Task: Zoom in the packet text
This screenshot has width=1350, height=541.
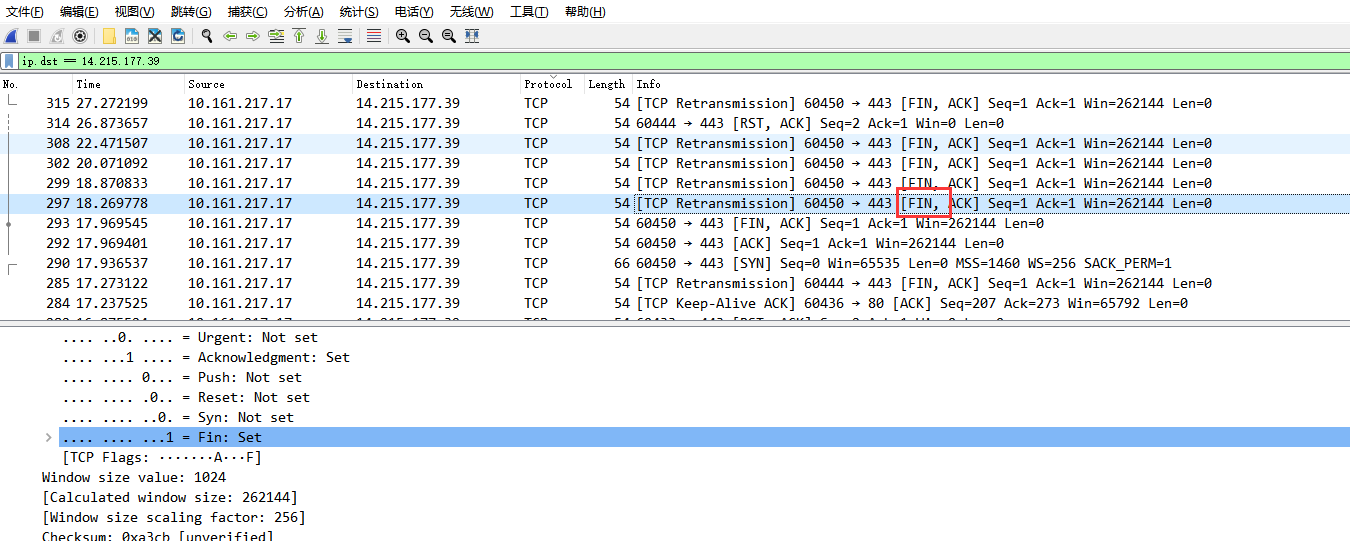Action: [403, 36]
